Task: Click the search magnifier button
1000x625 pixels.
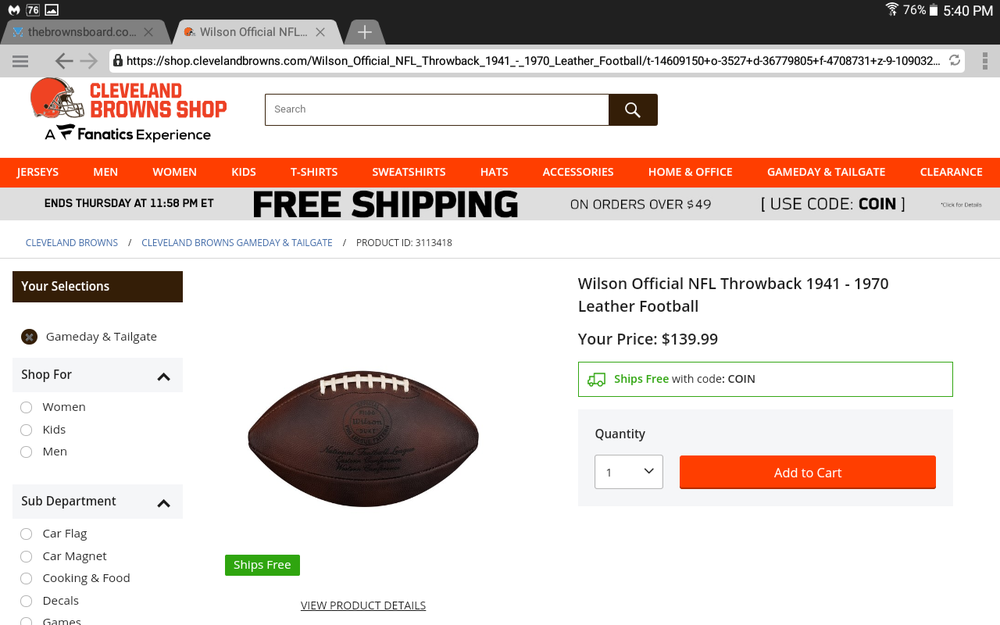Action: click(x=633, y=110)
